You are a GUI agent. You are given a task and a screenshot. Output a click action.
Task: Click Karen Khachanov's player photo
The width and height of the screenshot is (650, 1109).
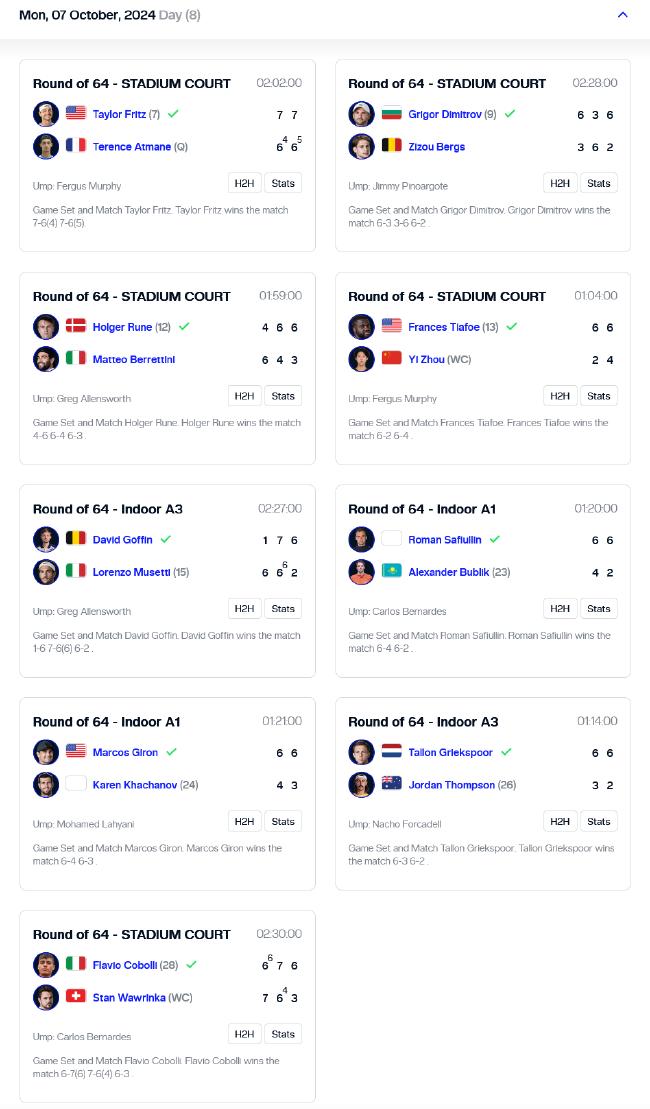pos(46,785)
